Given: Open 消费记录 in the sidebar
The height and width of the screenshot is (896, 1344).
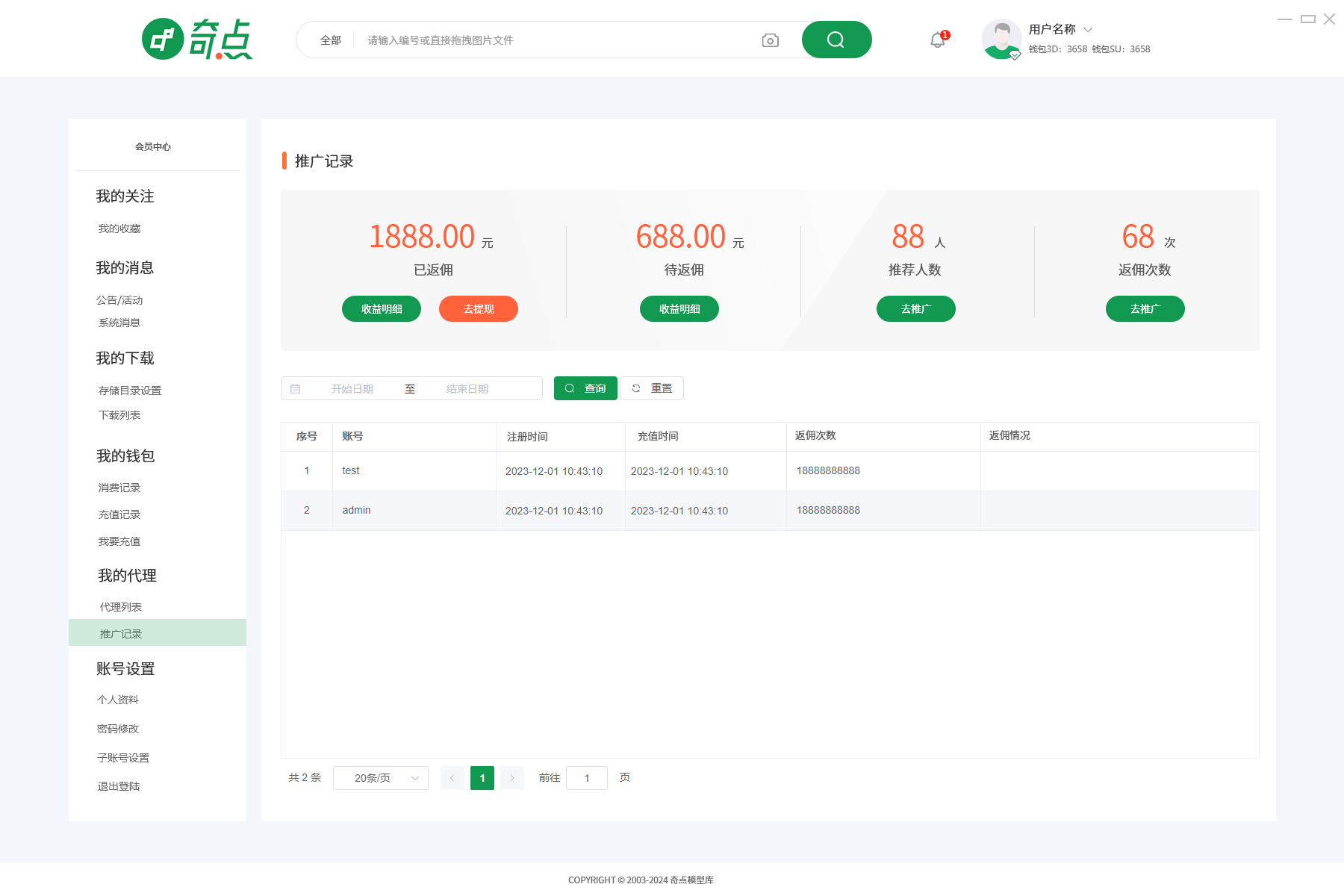Looking at the screenshot, I should pos(119,488).
